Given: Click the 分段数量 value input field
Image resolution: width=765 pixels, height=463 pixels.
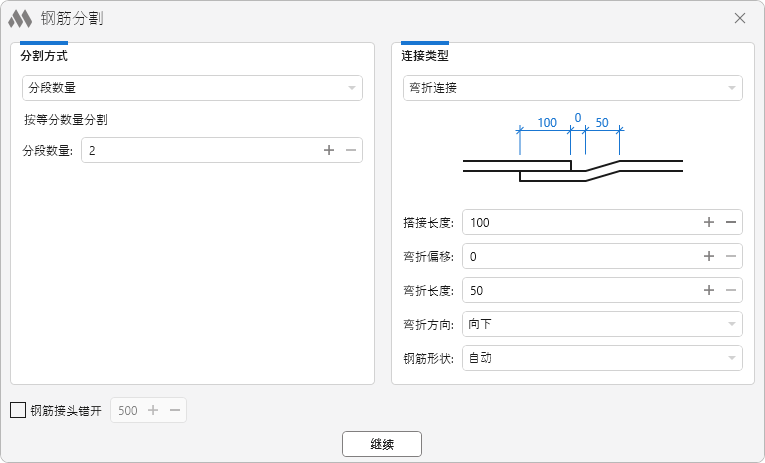Looking at the screenshot, I should [x=200, y=150].
